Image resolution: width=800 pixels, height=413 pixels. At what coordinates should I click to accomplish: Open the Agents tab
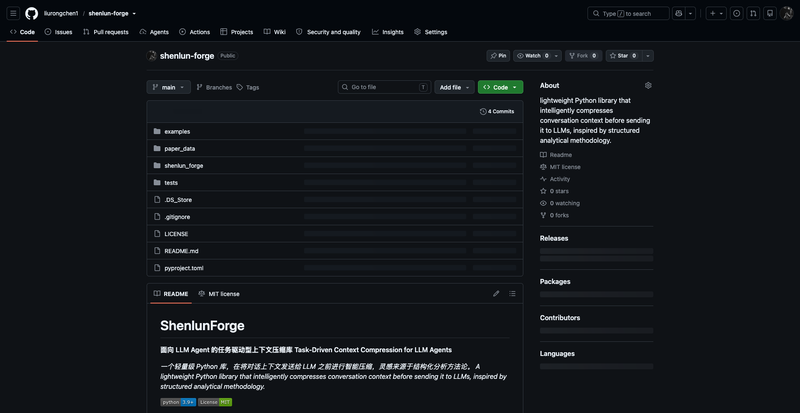click(154, 32)
